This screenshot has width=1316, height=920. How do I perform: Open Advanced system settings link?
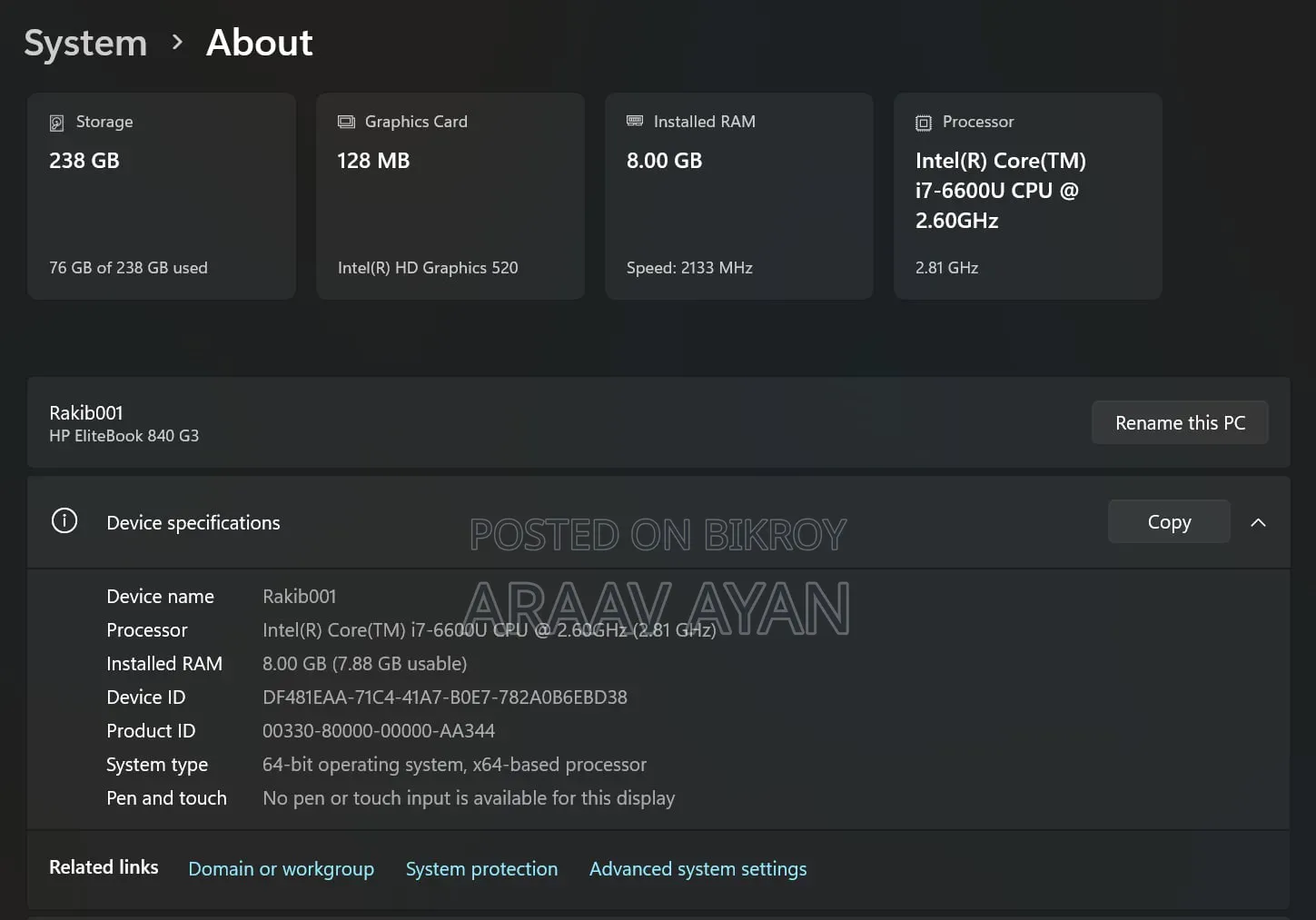coord(698,869)
